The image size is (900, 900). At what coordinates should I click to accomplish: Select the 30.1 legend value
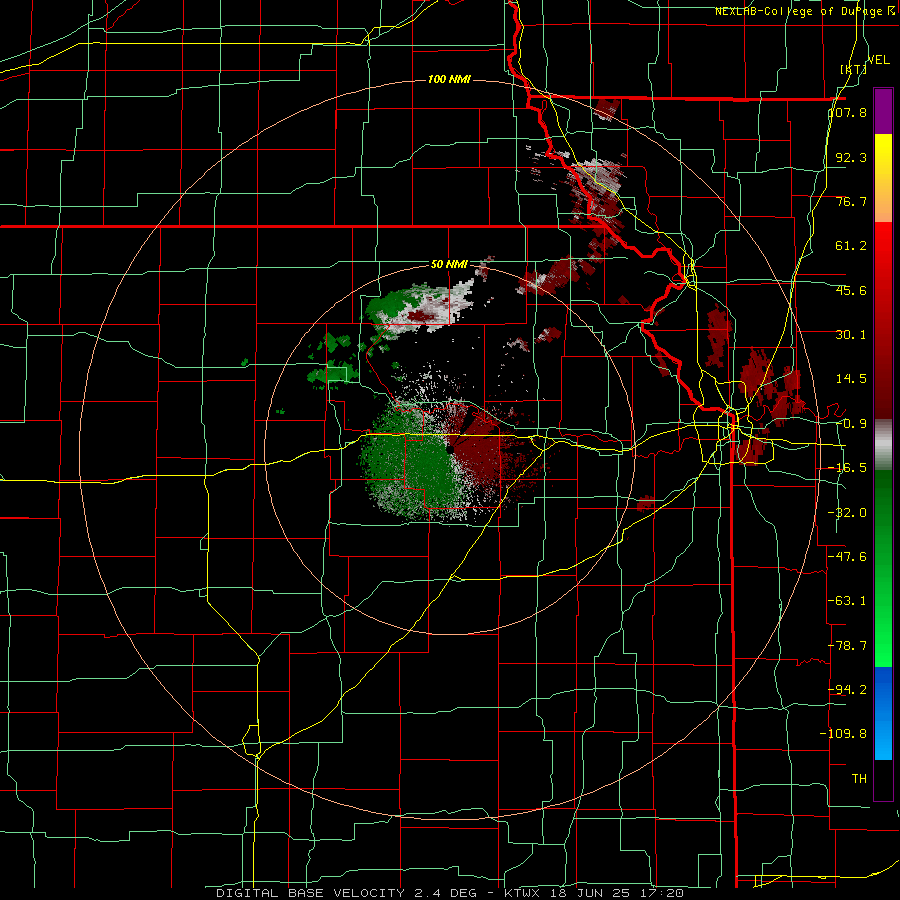(x=851, y=335)
